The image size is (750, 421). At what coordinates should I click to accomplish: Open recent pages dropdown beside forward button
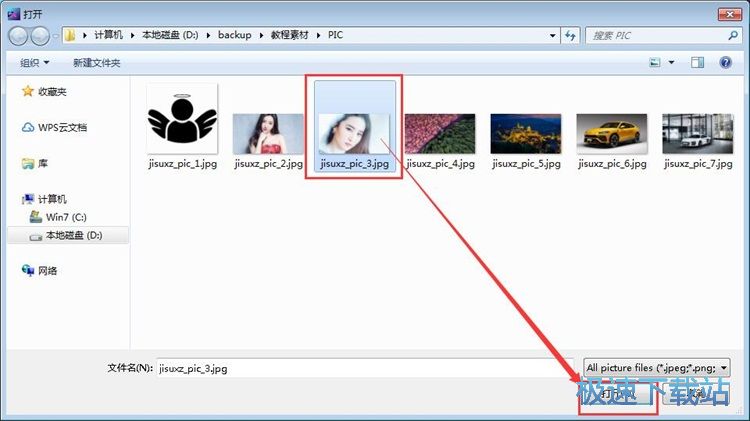tap(55, 36)
